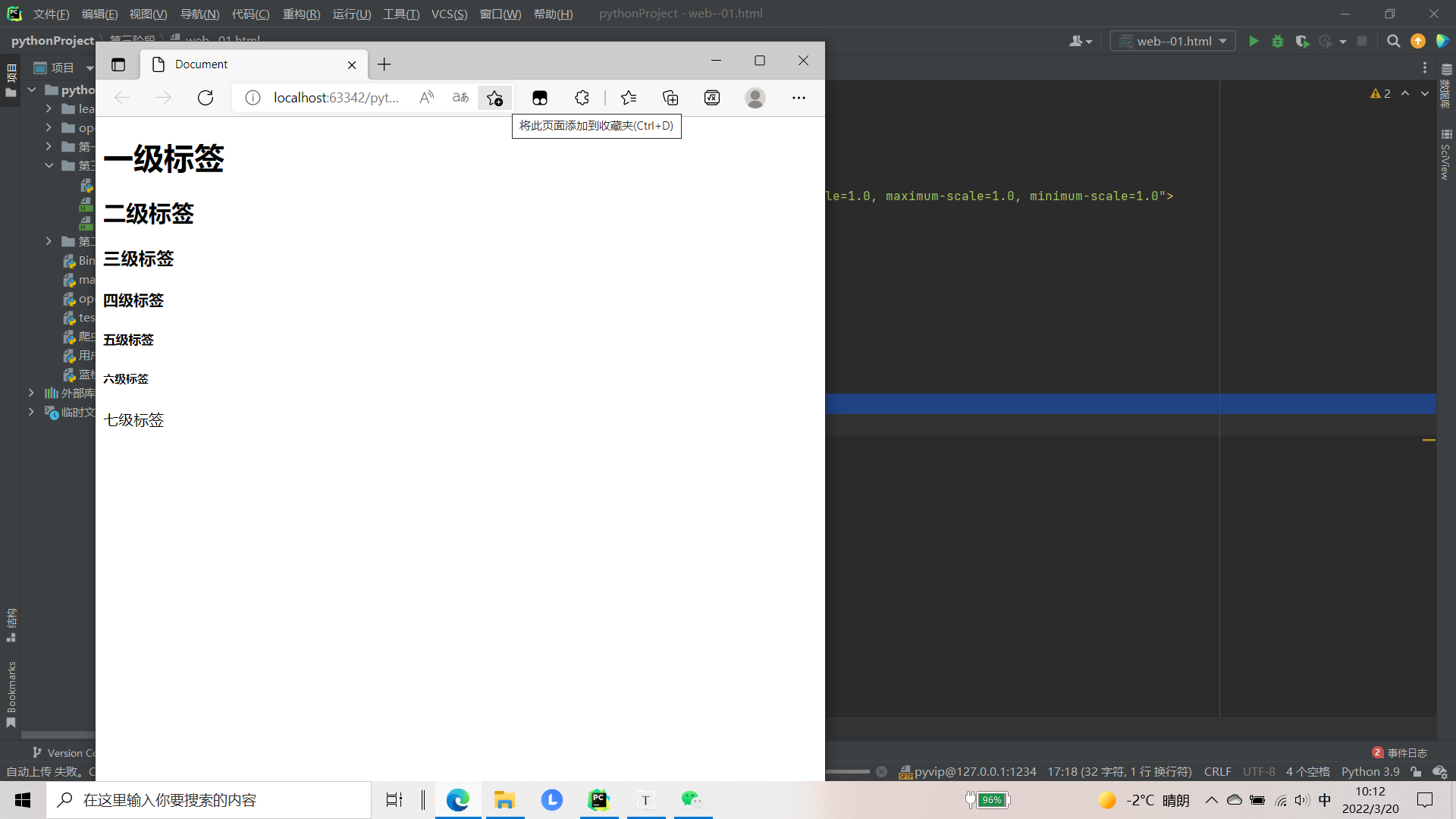Toggle browser read aloud icon
This screenshot has height=819, width=1456.
427,98
